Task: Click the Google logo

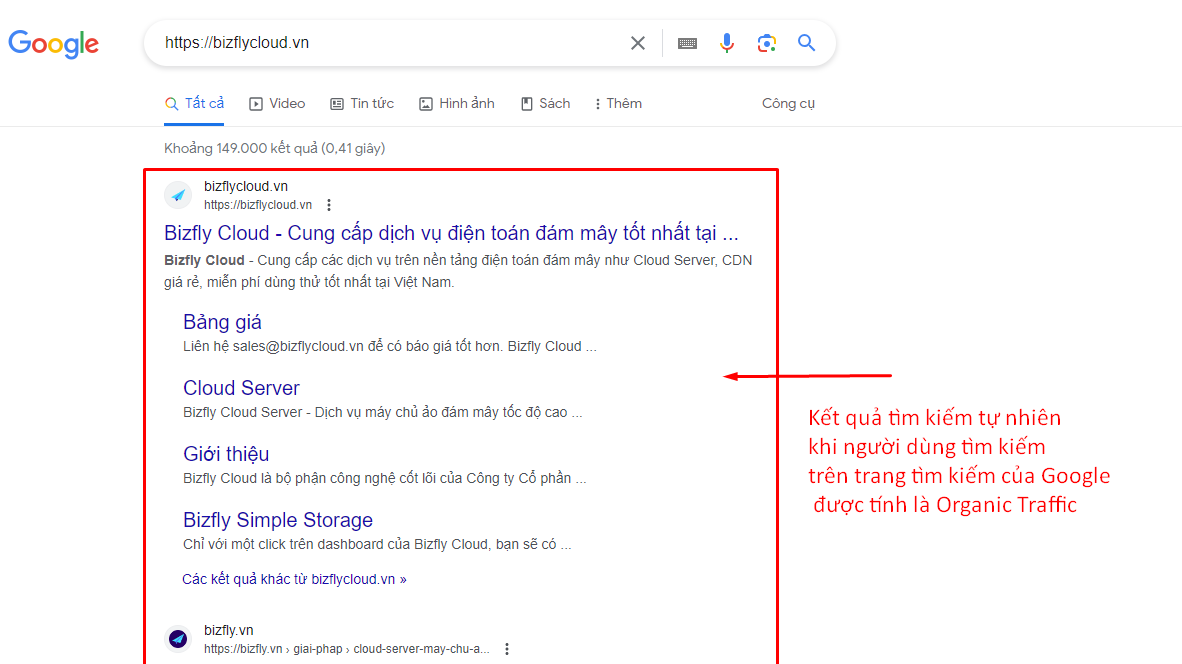Action: 53,44
